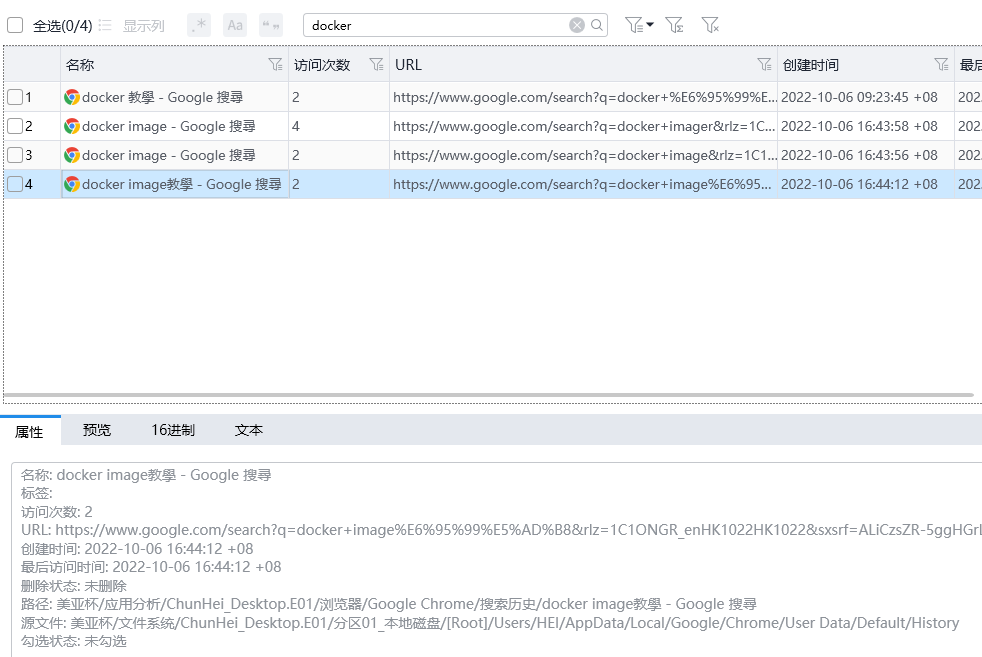The width and height of the screenshot is (982, 657).
Task: Click the filter icon with sigma symbol
Action: point(675,25)
